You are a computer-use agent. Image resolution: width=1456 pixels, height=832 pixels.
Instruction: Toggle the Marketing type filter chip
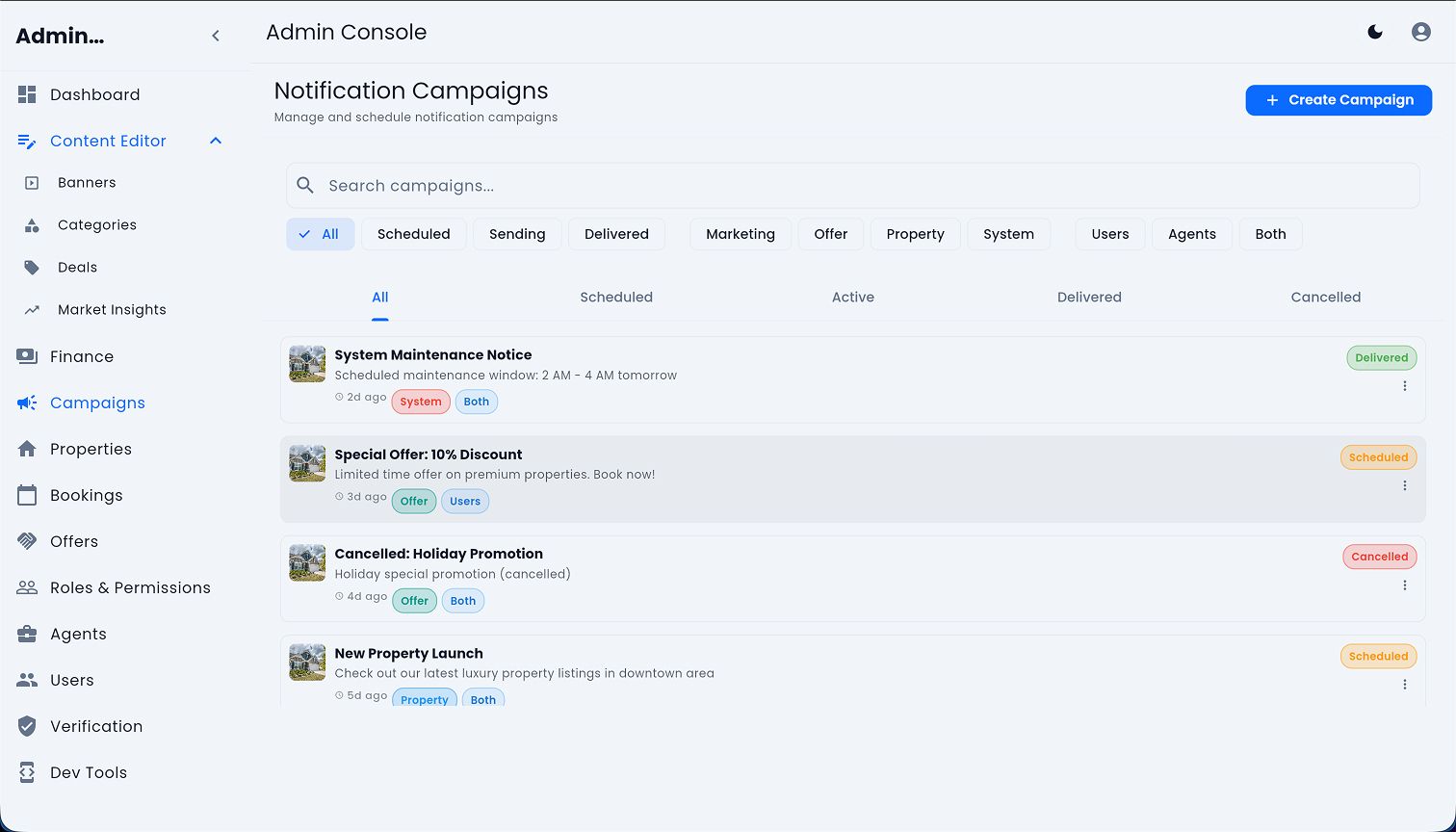740,234
